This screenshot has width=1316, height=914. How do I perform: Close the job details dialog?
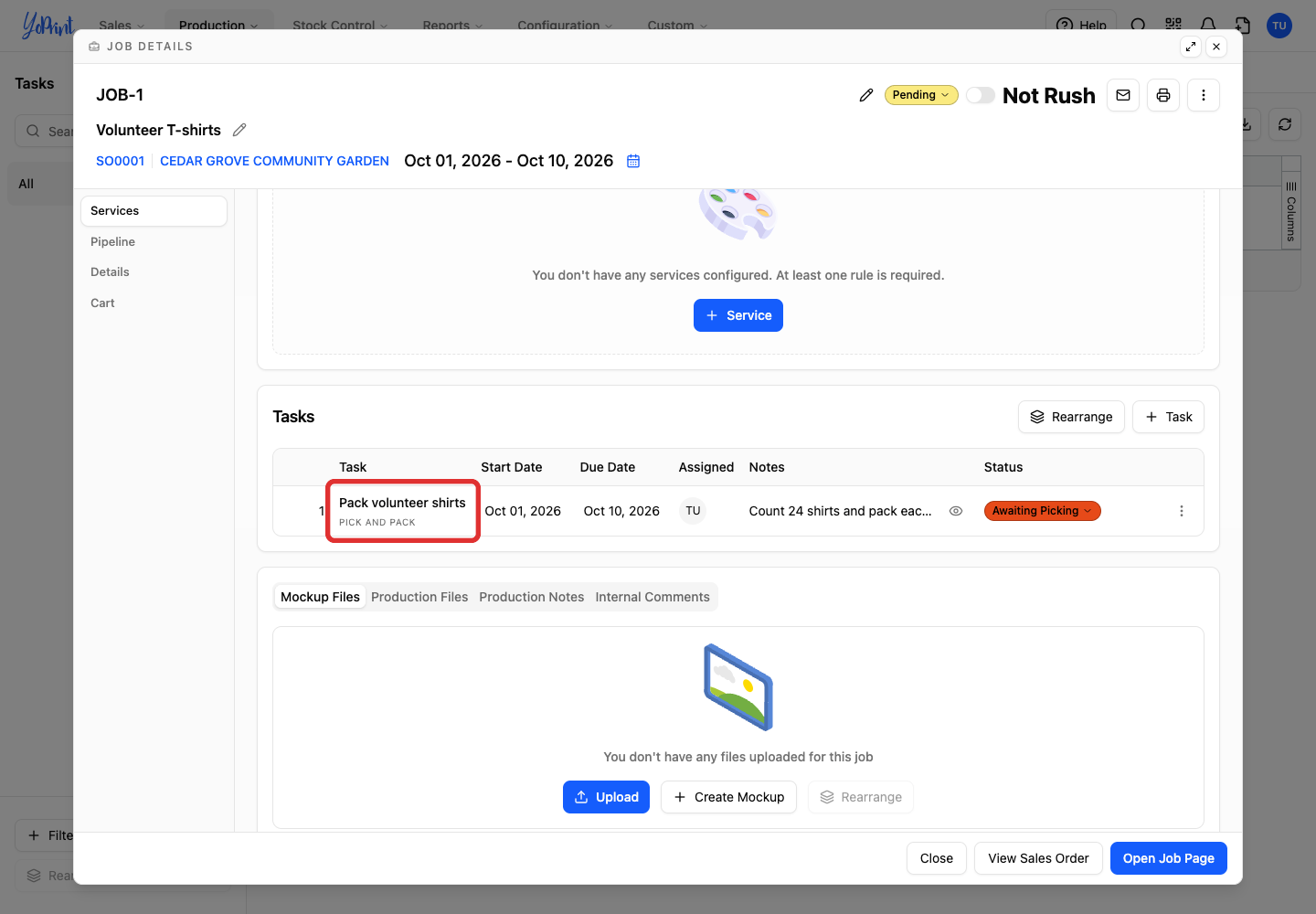click(1216, 47)
